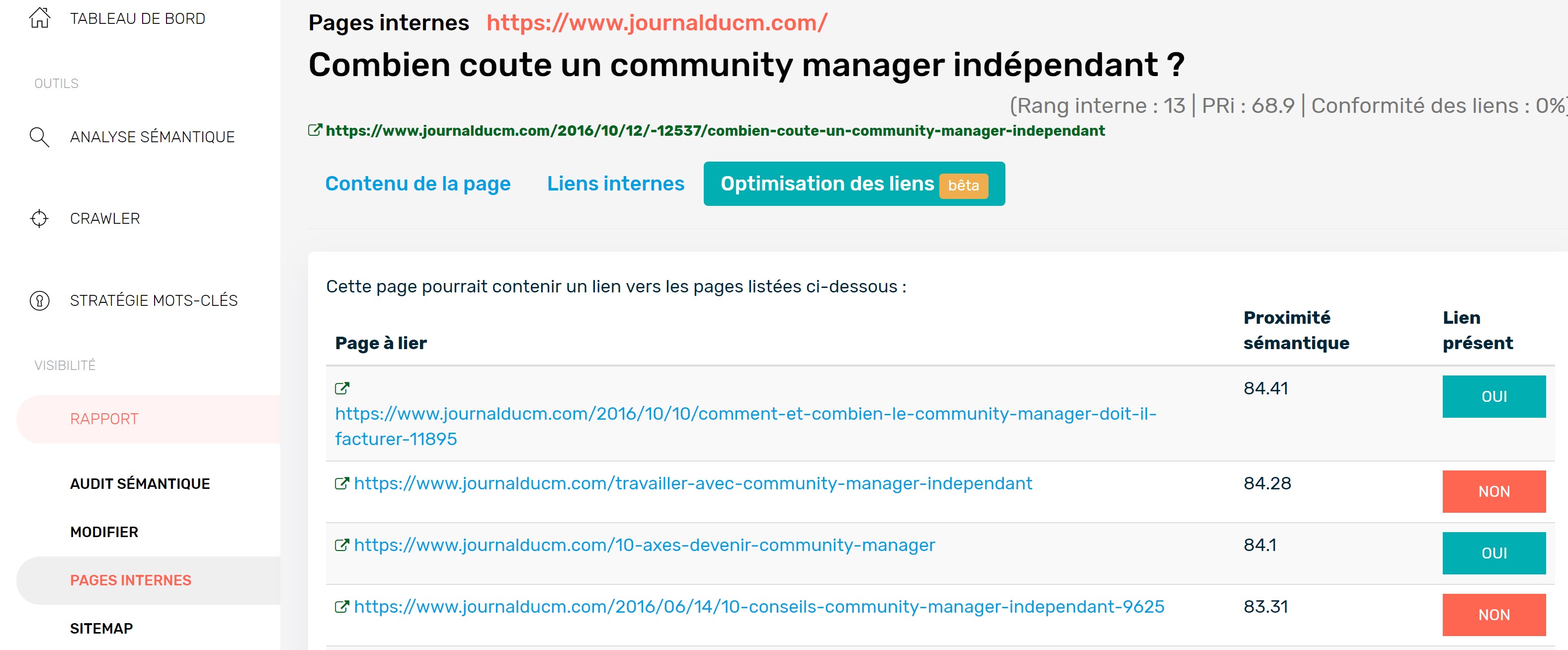Switch to Liens internes tab
The image size is (1568, 650).
point(615,184)
